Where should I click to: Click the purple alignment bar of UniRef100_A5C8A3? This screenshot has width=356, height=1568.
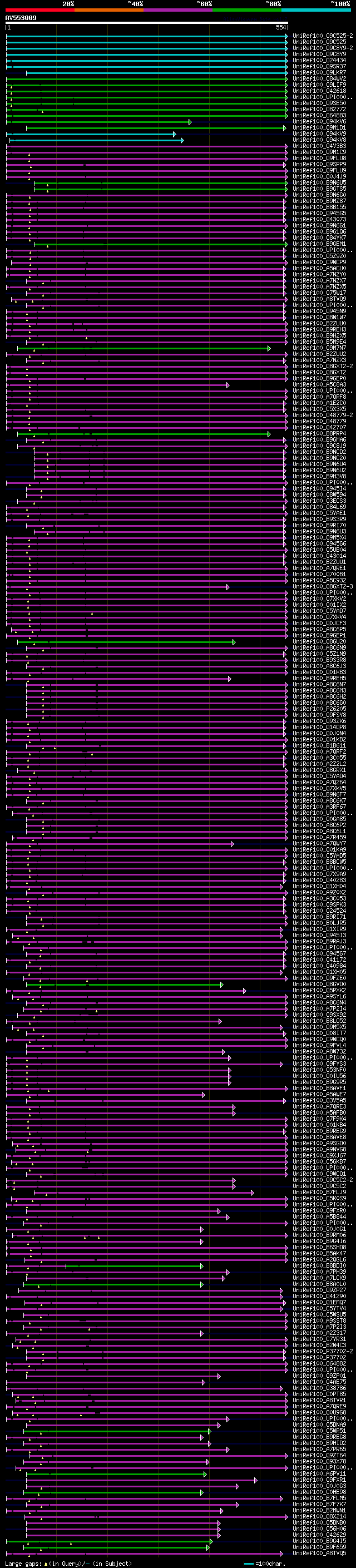pyautogui.click(x=117, y=385)
